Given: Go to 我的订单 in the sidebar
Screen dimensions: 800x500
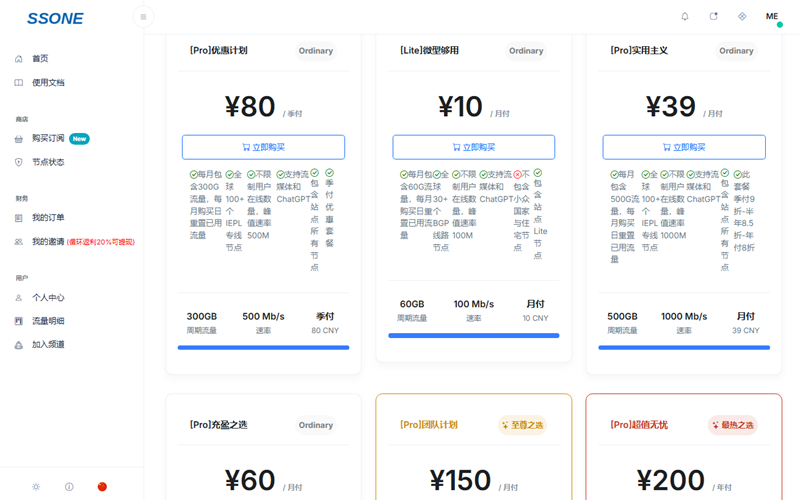Looking at the screenshot, I should pyautogui.click(x=48, y=218).
